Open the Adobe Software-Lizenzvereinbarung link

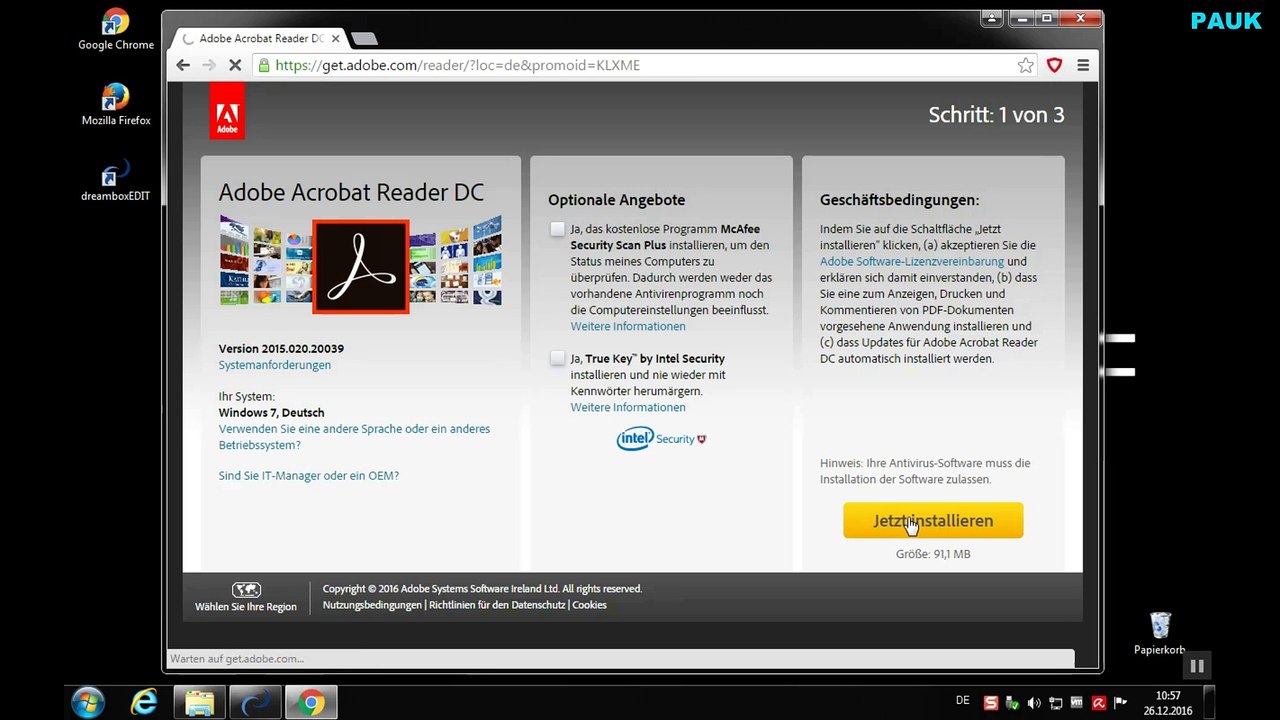pyautogui.click(x=912, y=262)
